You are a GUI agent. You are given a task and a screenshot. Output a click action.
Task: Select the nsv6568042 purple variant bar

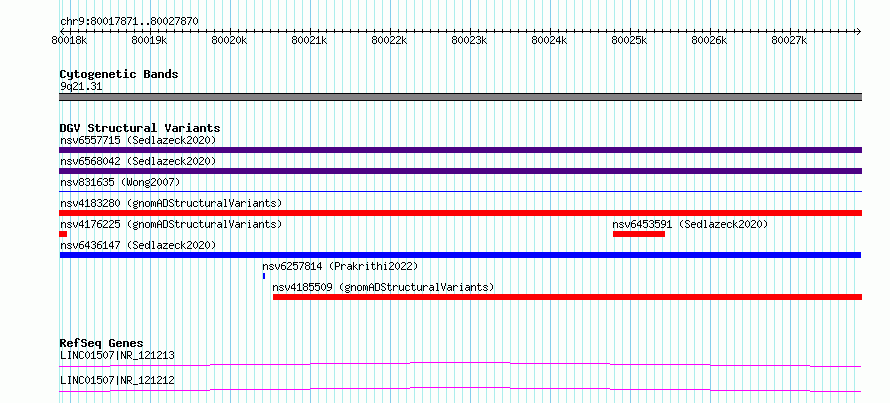(460, 171)
